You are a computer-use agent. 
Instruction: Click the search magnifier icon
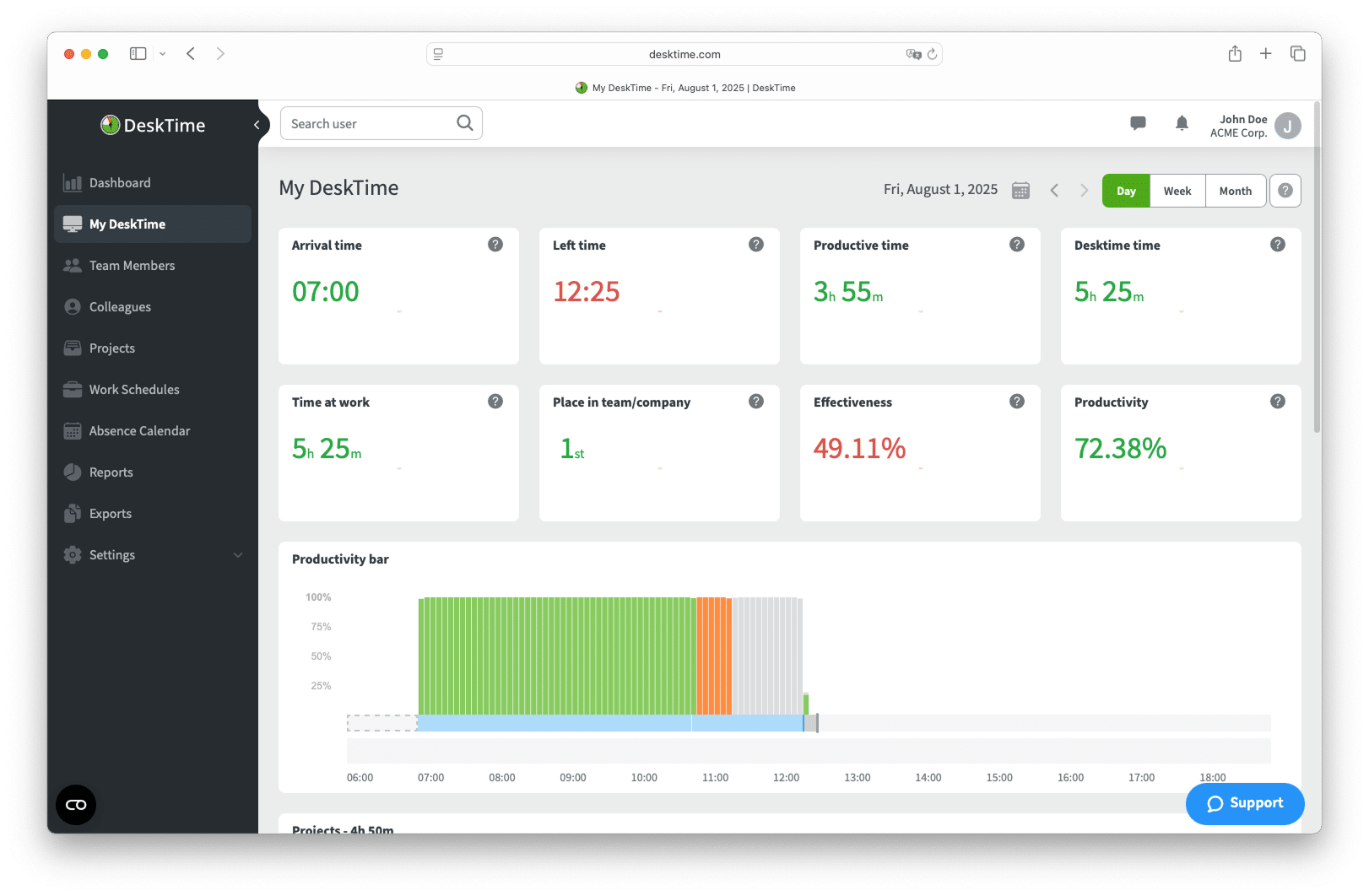point(465,123)
